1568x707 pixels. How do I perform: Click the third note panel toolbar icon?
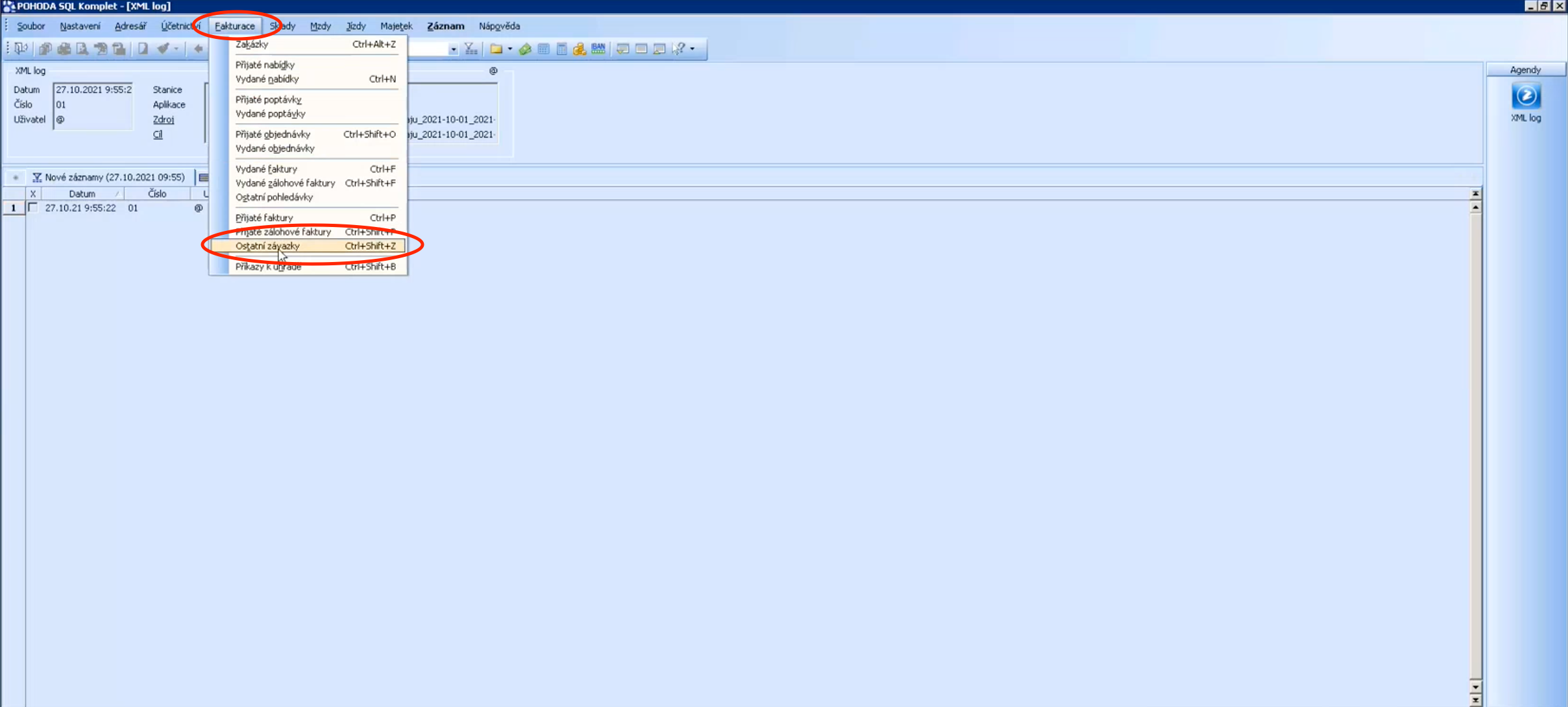pos(659,49)
